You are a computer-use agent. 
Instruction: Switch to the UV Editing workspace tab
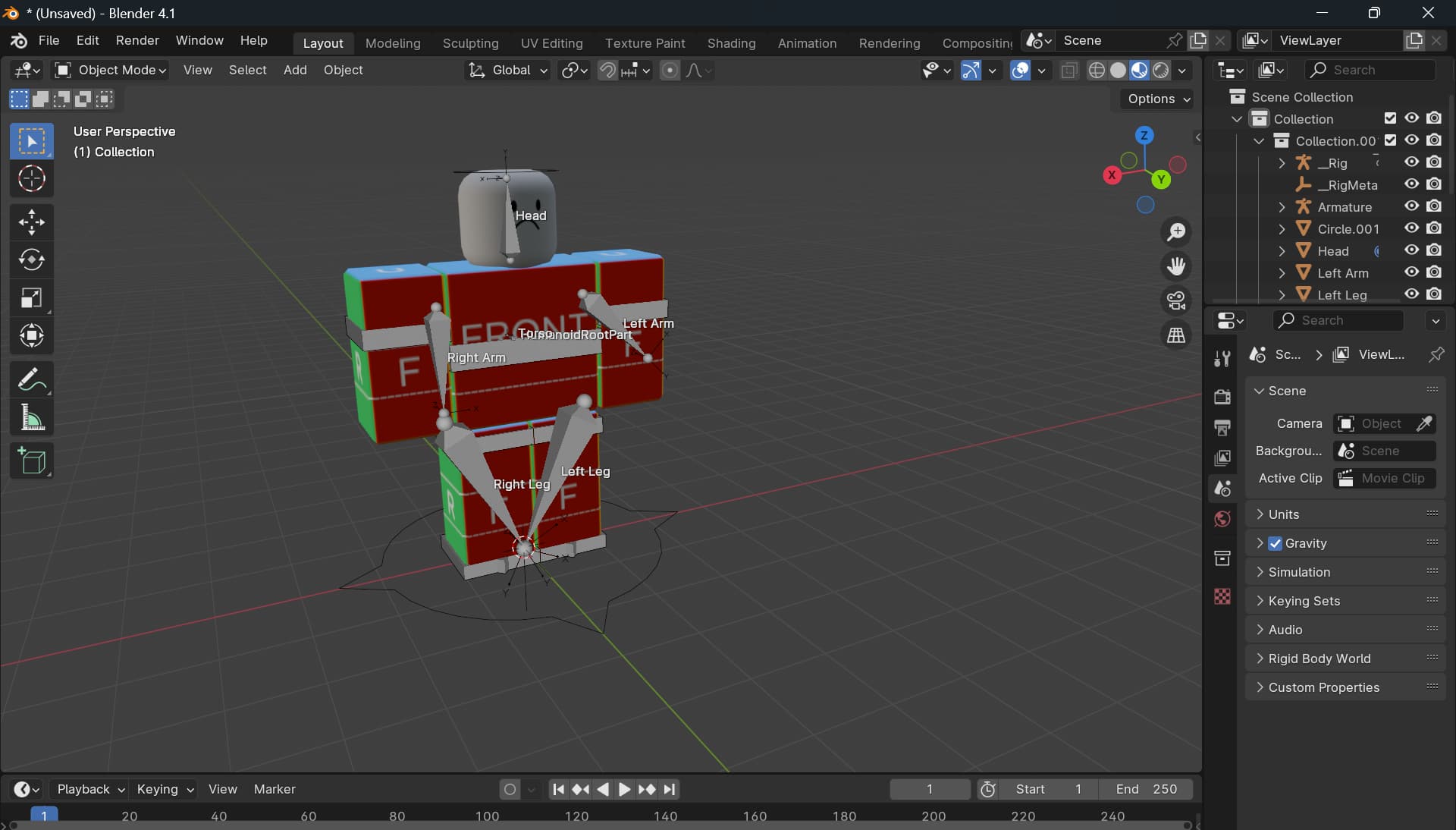point(551,43)
